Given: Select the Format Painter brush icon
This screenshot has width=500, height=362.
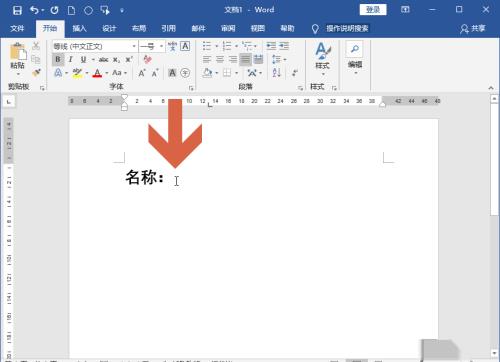Looking at the screenshot, I should [36, 72].
